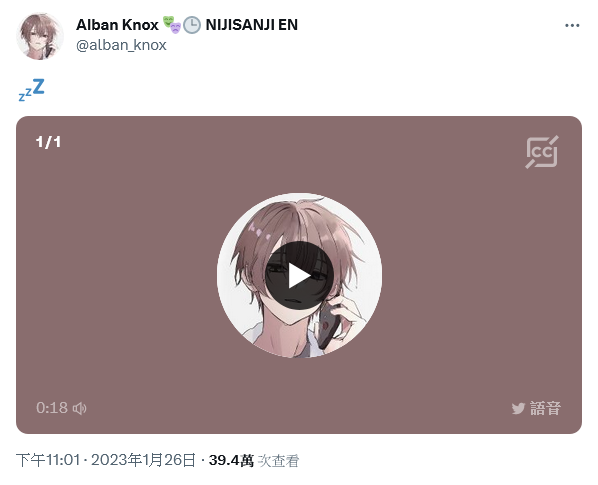The width and height of the screenshot is (598, 485).
Task: Click the zzz sleeping emoji in tweet
Action: (32, 90)
